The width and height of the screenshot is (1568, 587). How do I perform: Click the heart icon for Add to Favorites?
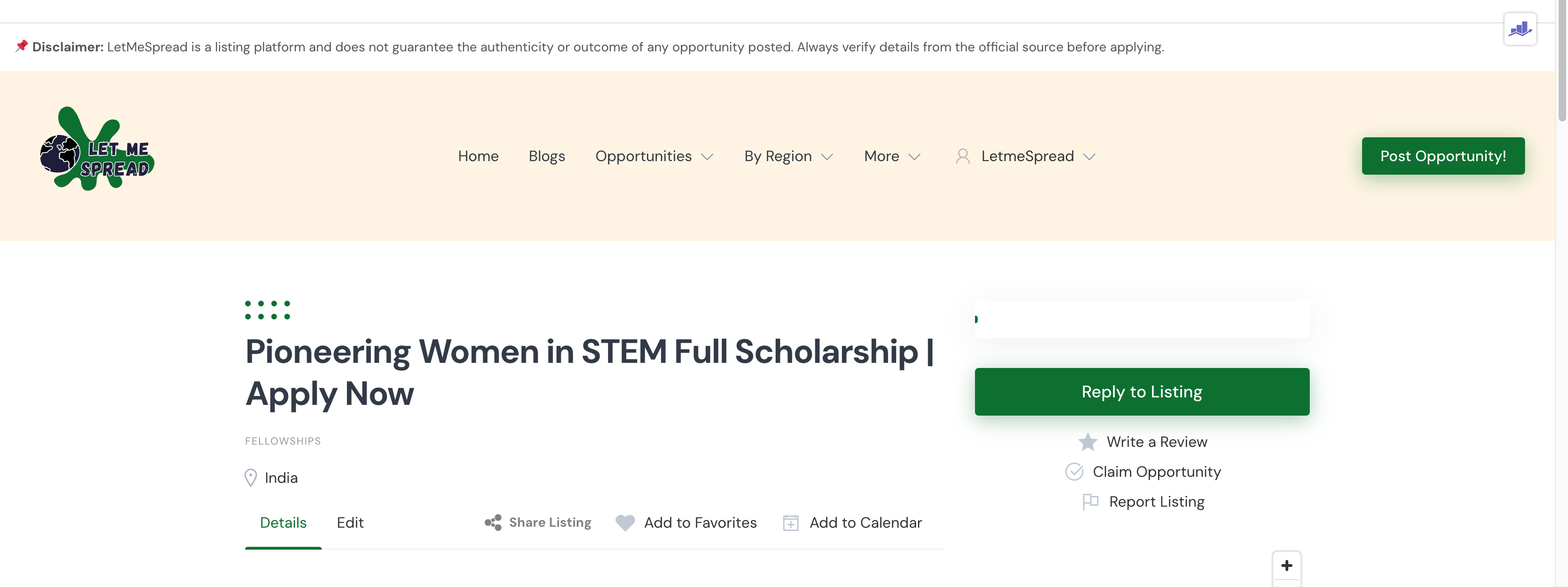625,523
